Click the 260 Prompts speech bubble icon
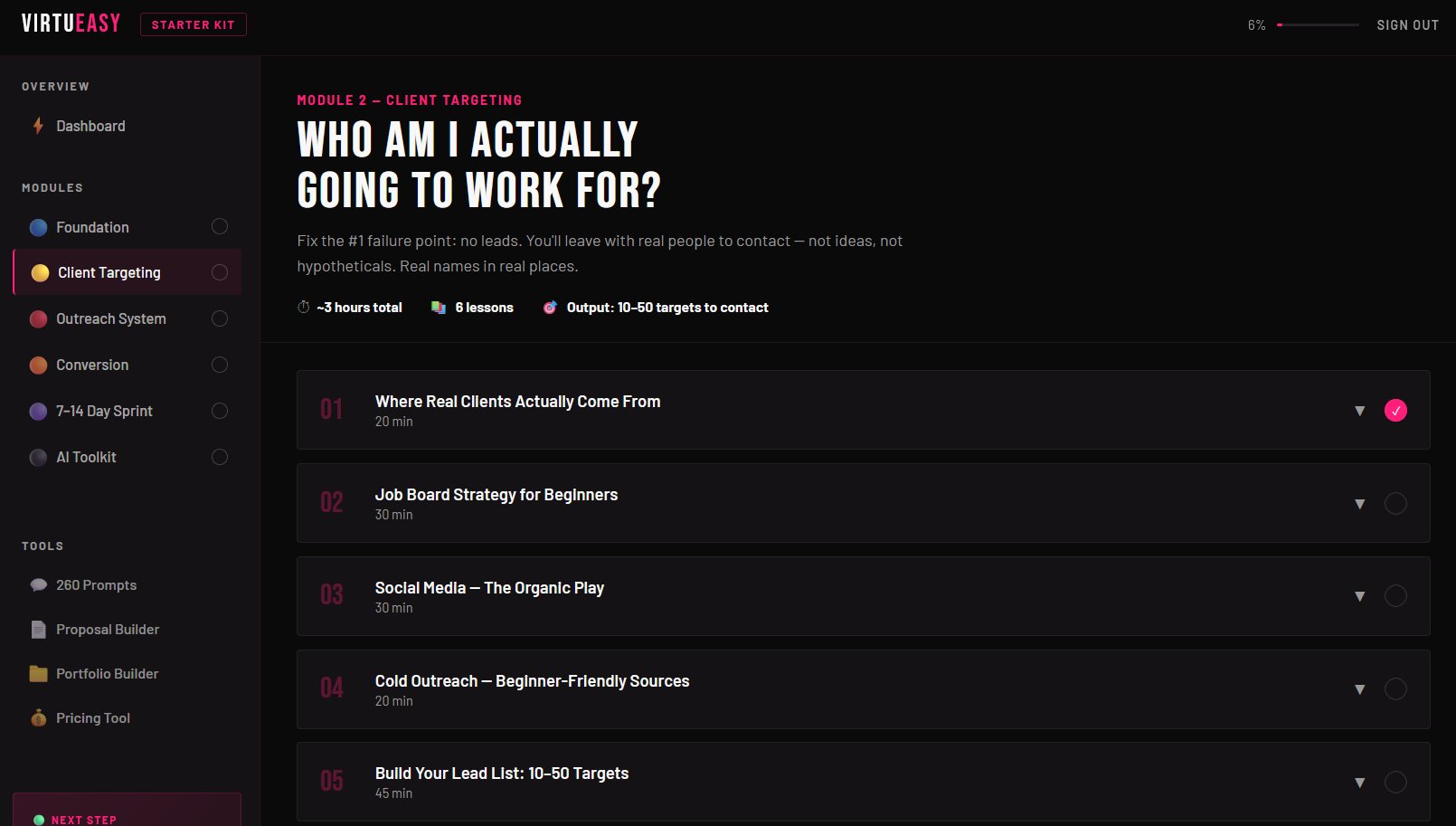The height and width of the screenshot is (826, 1456). pyautogui.click(x=38, y=584)
